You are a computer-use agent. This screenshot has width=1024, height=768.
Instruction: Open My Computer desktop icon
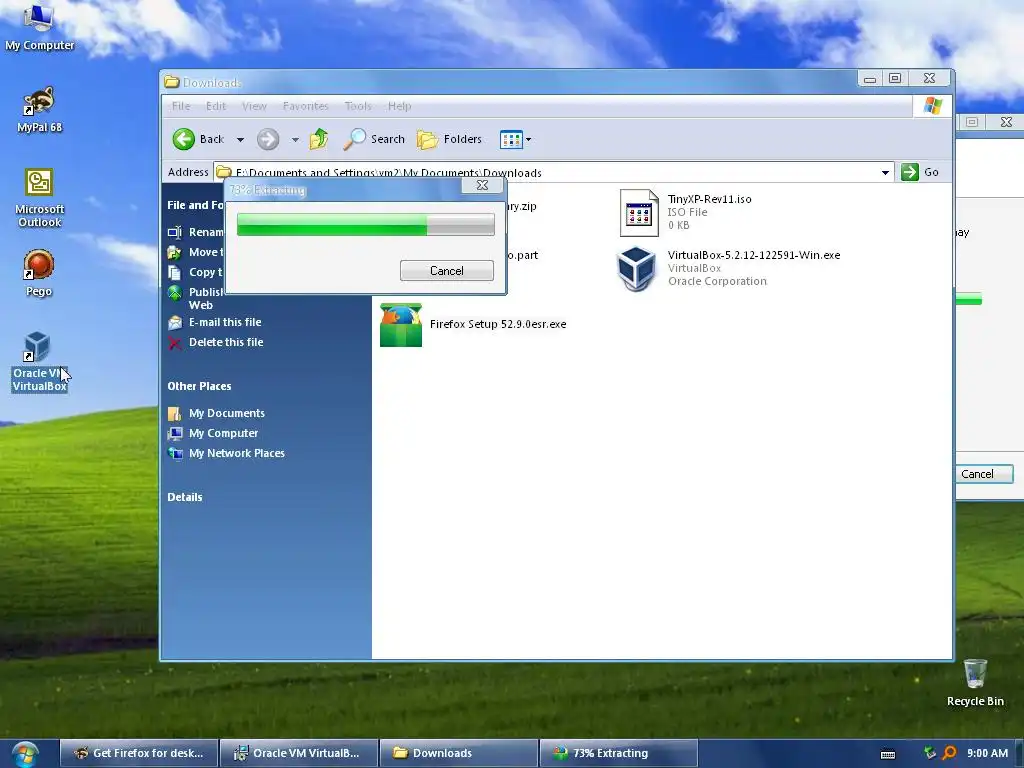39,26
